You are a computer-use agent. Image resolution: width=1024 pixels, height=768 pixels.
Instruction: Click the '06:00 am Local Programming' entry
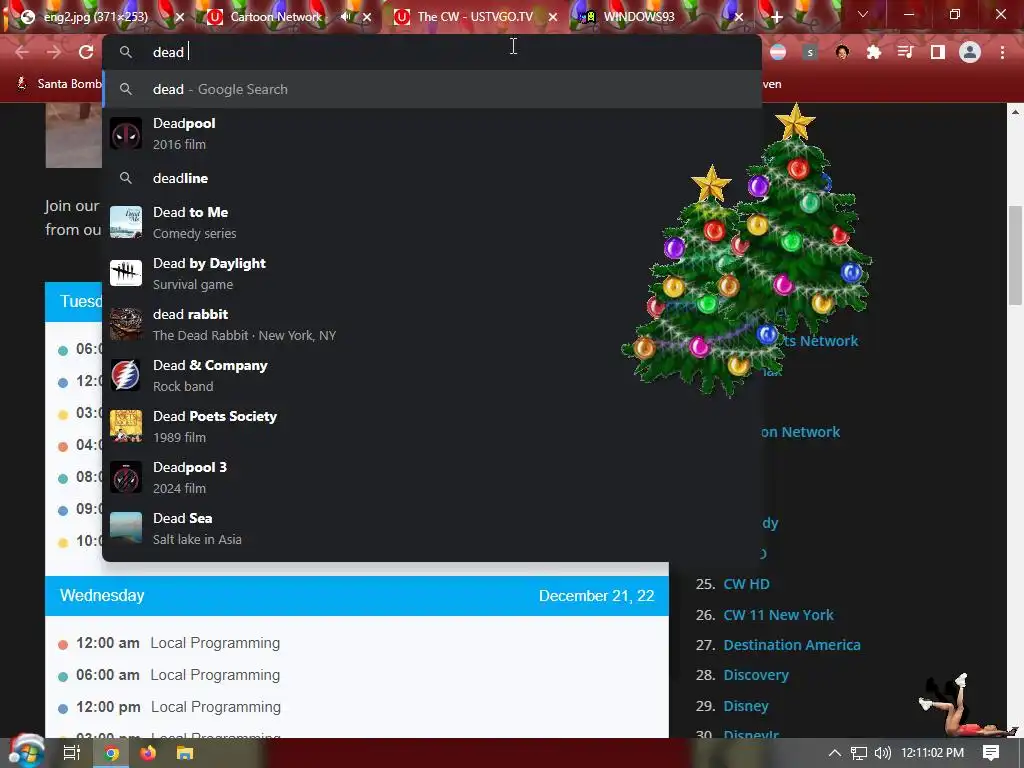pos(178,675)
